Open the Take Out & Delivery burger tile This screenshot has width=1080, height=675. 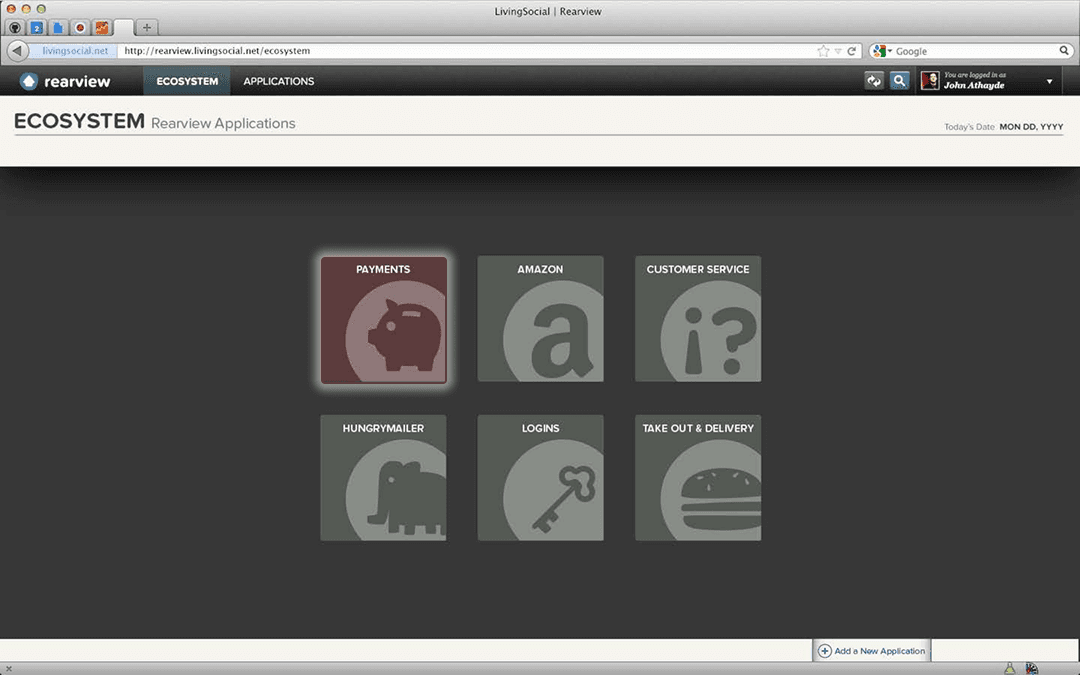click(x=698, y=477)
